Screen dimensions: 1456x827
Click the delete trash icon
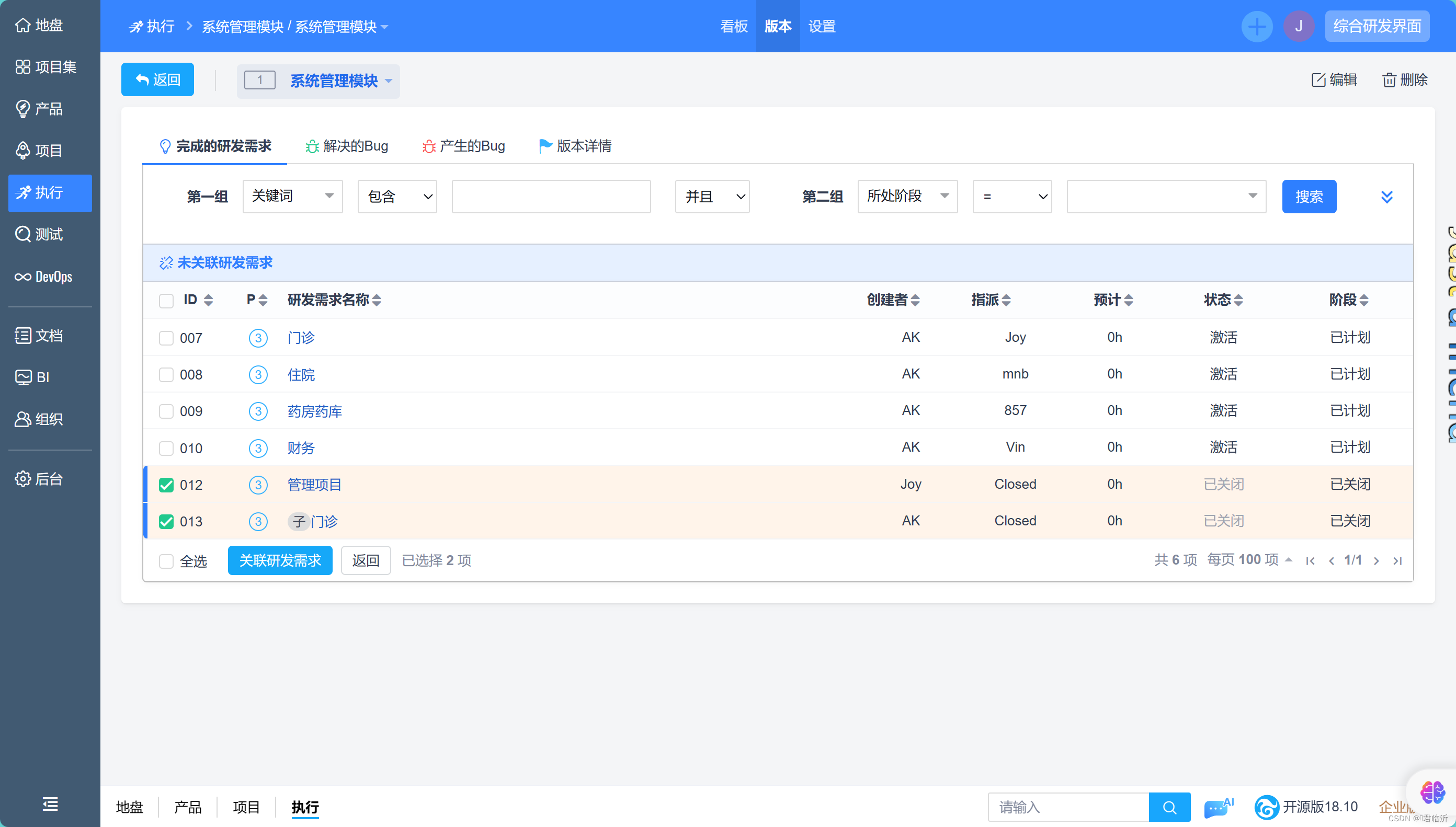1389,80
